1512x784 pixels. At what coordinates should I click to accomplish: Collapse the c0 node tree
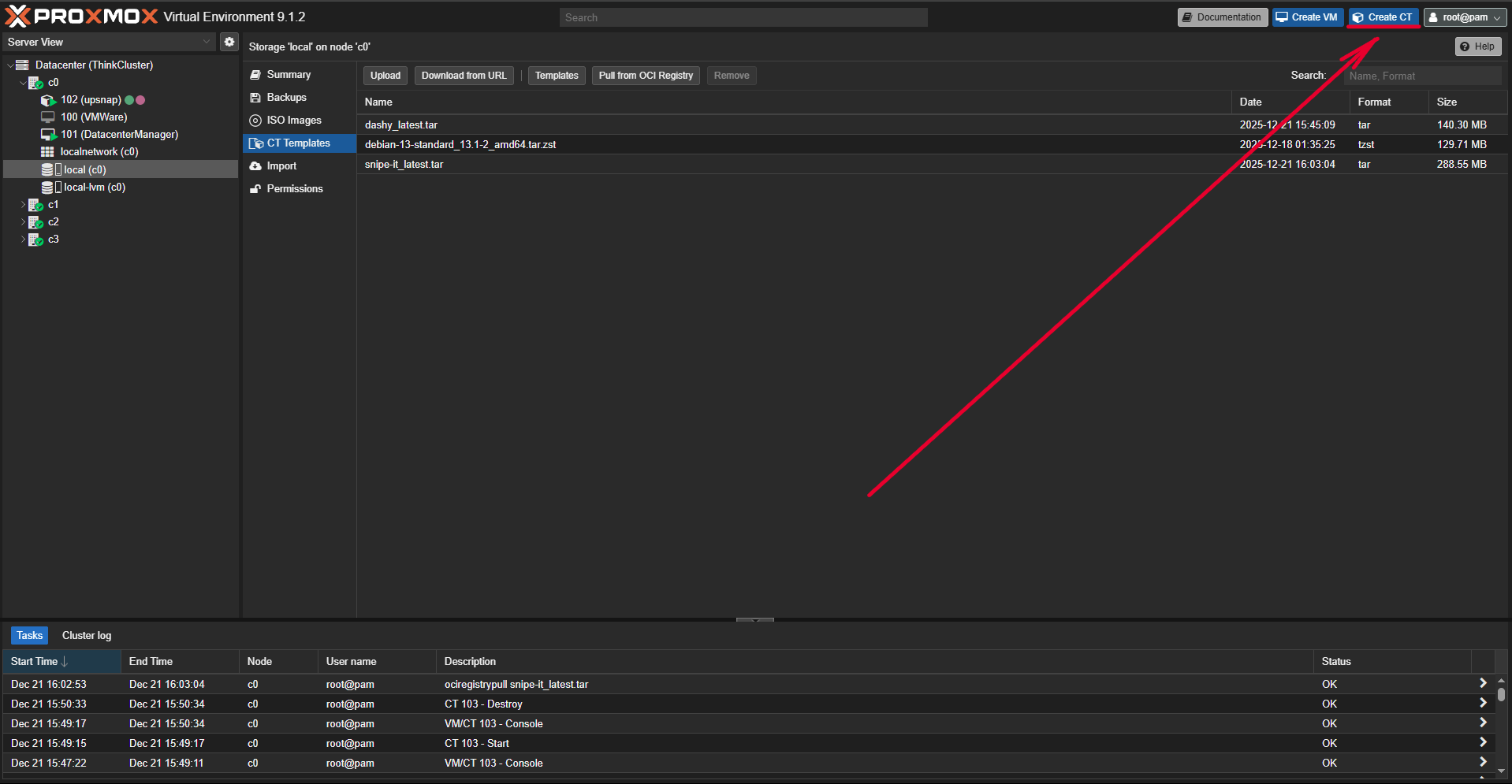point(23,83)
